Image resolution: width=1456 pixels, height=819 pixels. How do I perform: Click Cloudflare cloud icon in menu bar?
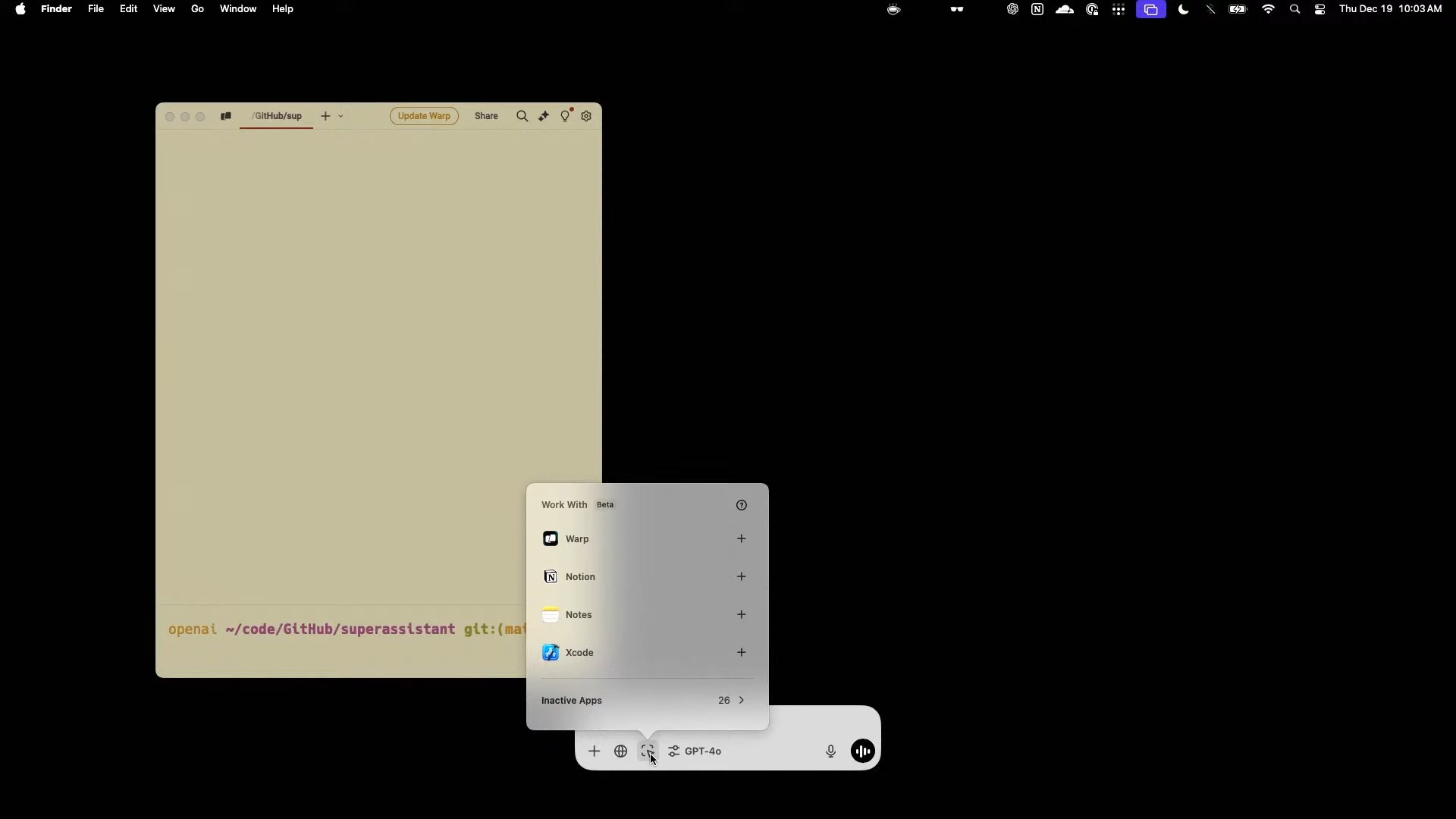pyautogui.click(x=1065, y=9)
